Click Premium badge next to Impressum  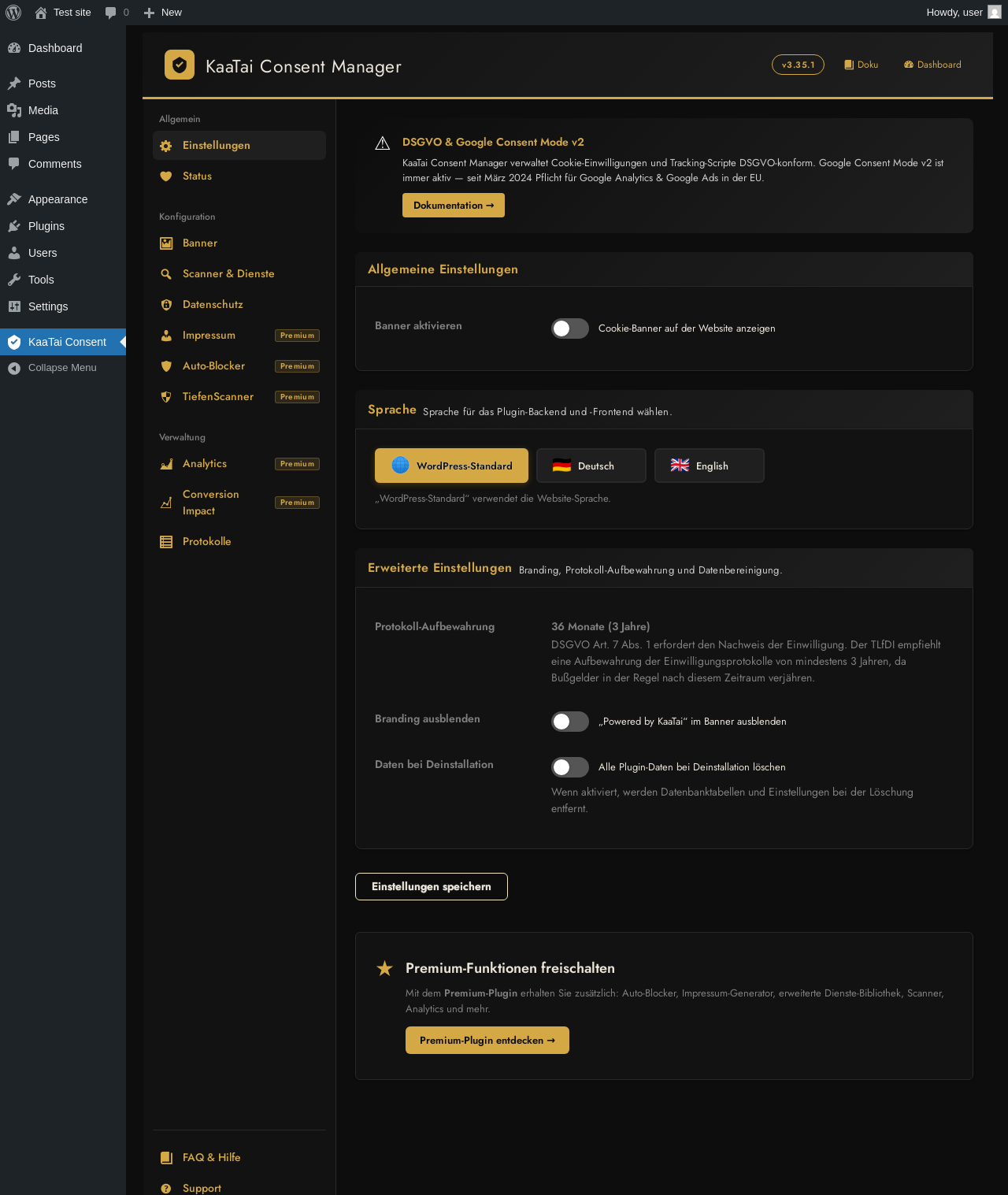point(297,336)
